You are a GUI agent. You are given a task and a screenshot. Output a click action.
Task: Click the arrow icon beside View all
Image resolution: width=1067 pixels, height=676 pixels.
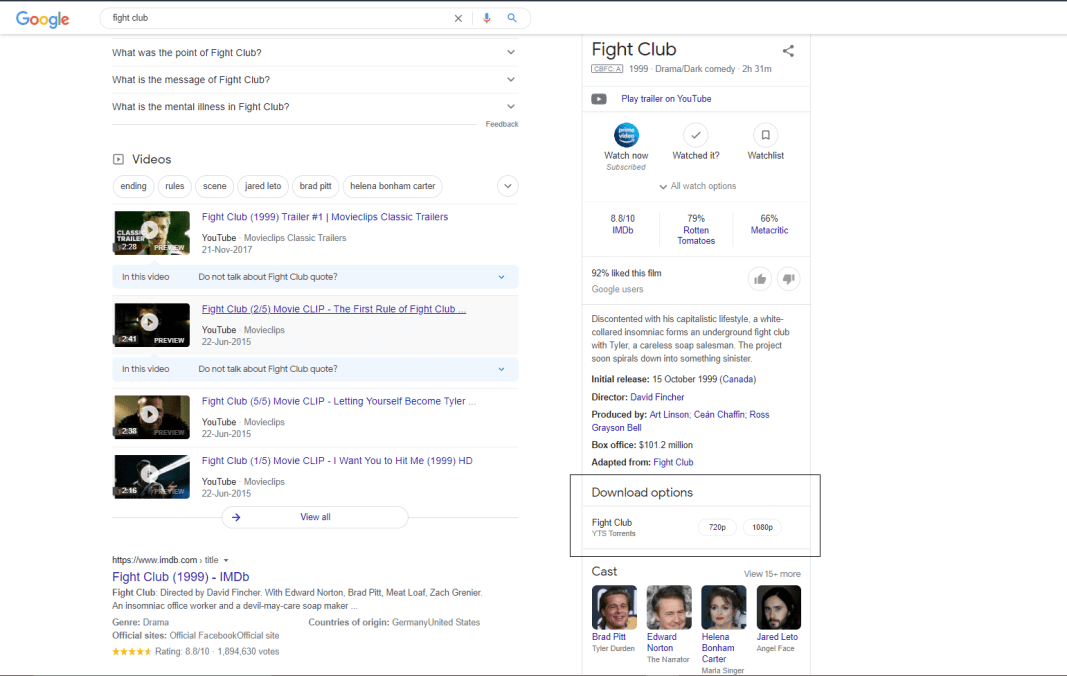pyautogui.click(x=236, y=517)
